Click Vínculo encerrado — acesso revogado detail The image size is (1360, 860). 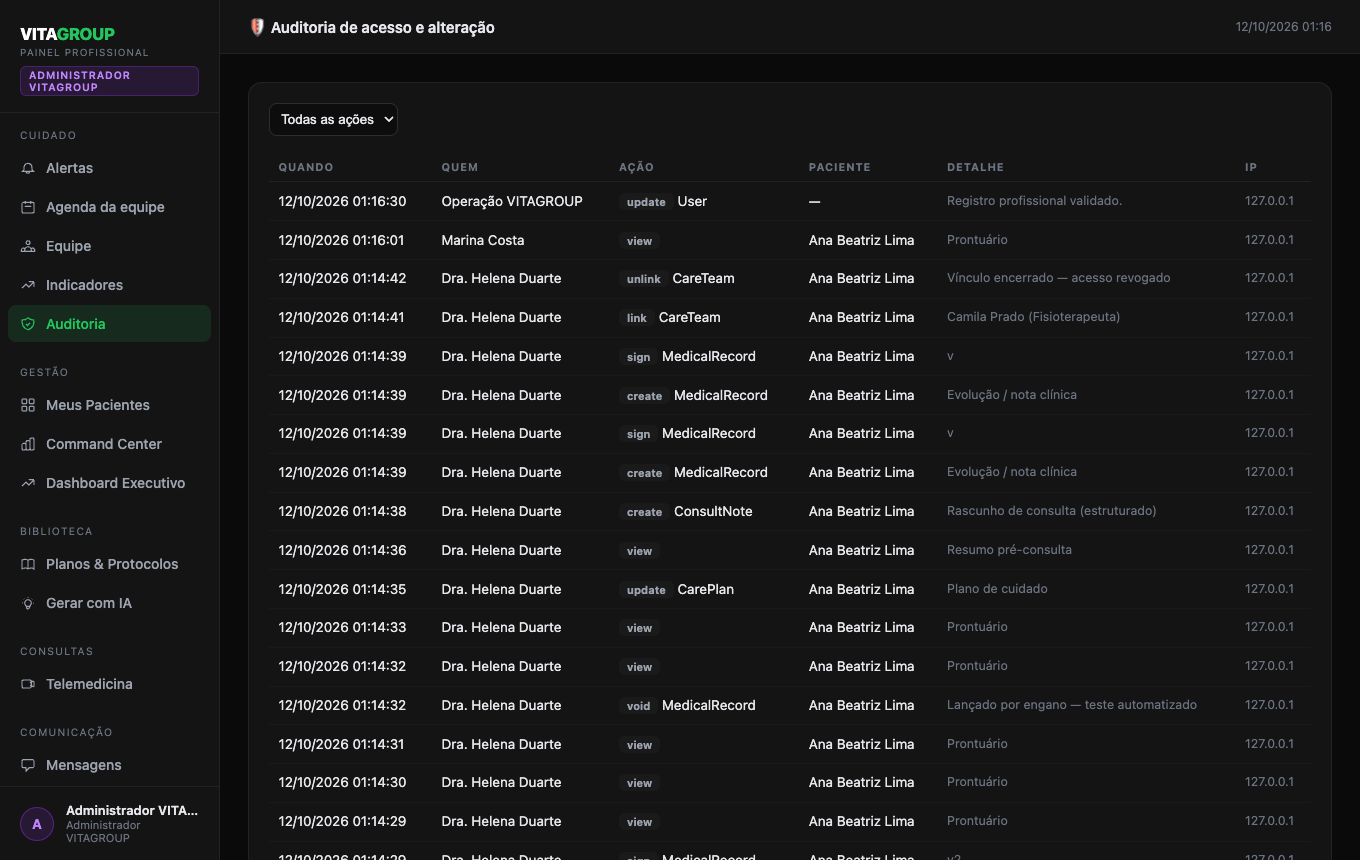(x=1058, y=278)
